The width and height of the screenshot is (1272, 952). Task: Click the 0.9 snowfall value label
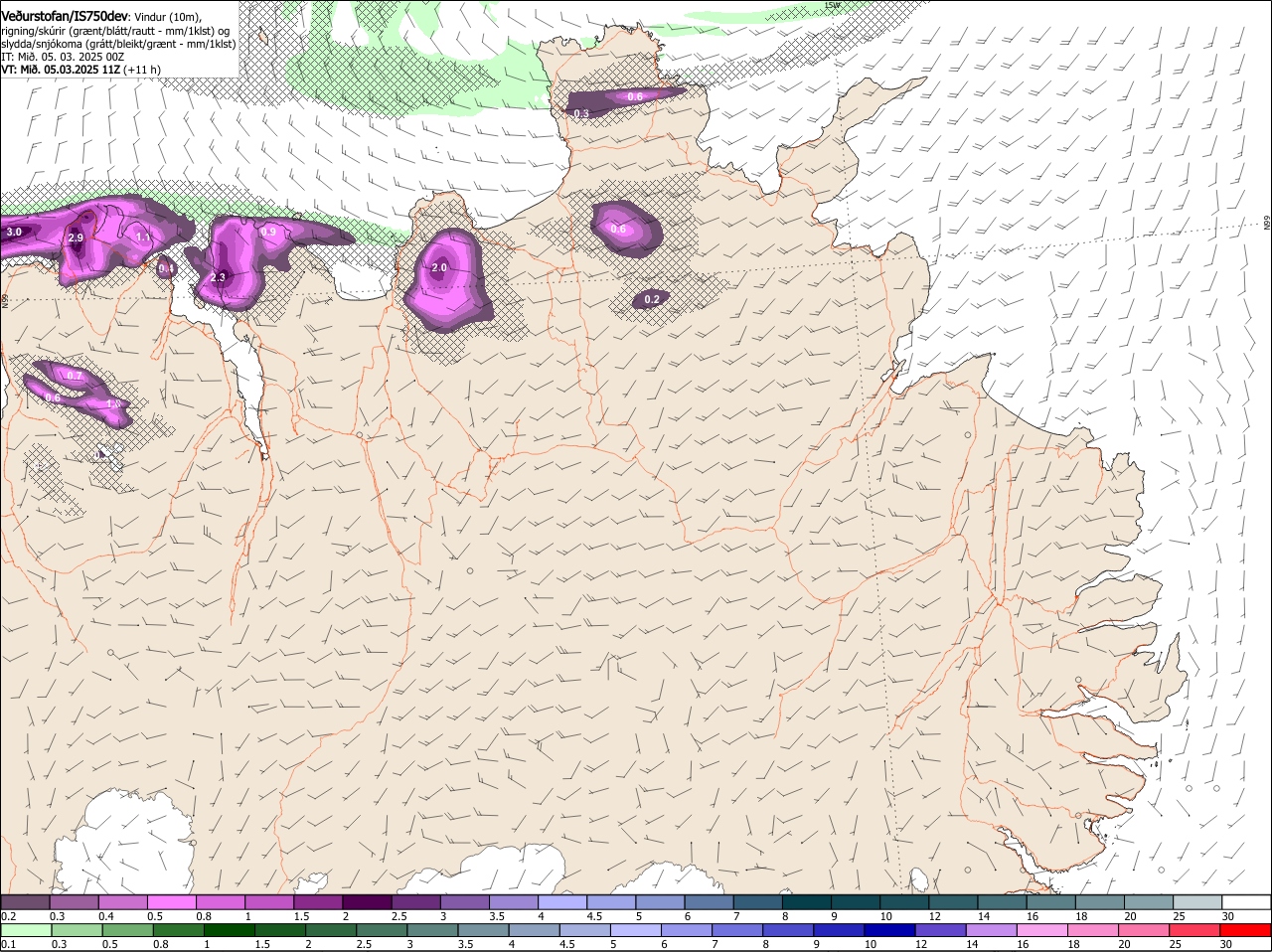click(x=268, y=233)
